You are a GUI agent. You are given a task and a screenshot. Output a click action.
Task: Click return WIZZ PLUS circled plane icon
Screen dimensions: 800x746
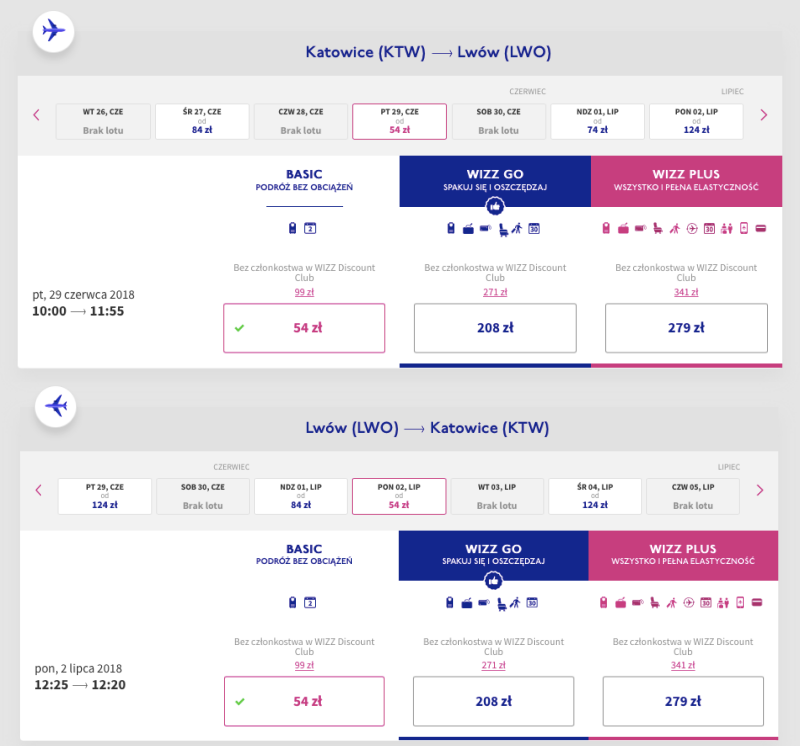pos(689,603)
